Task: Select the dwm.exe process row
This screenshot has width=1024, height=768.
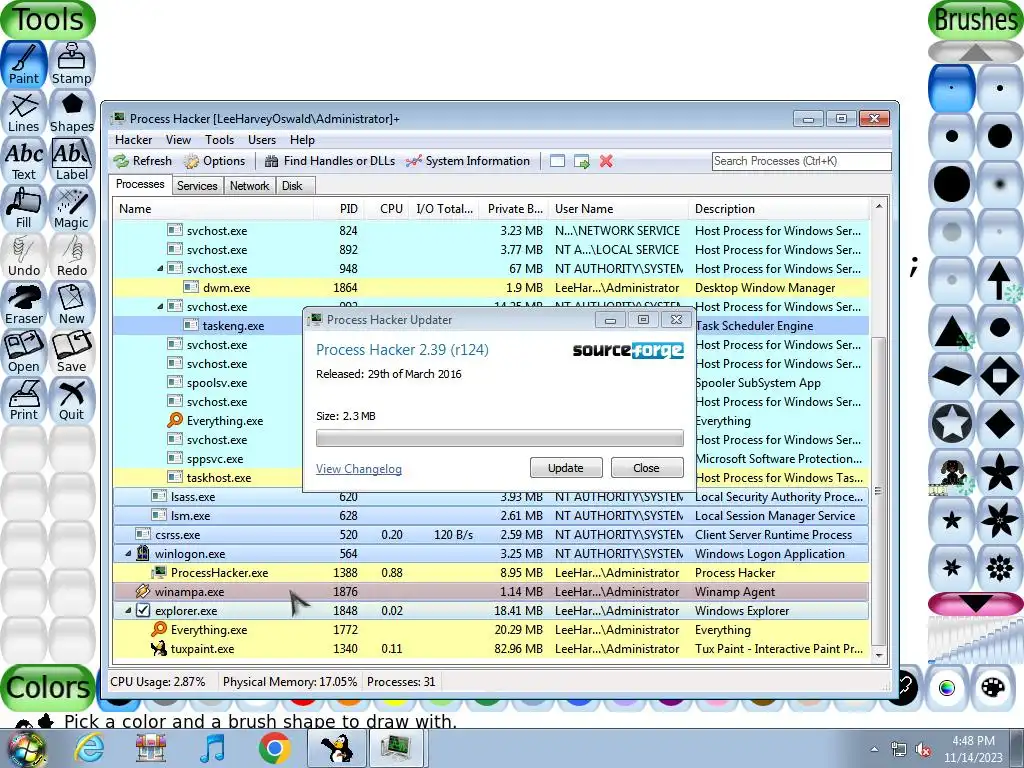Action: pyautogui.click(x=490, y=287)
